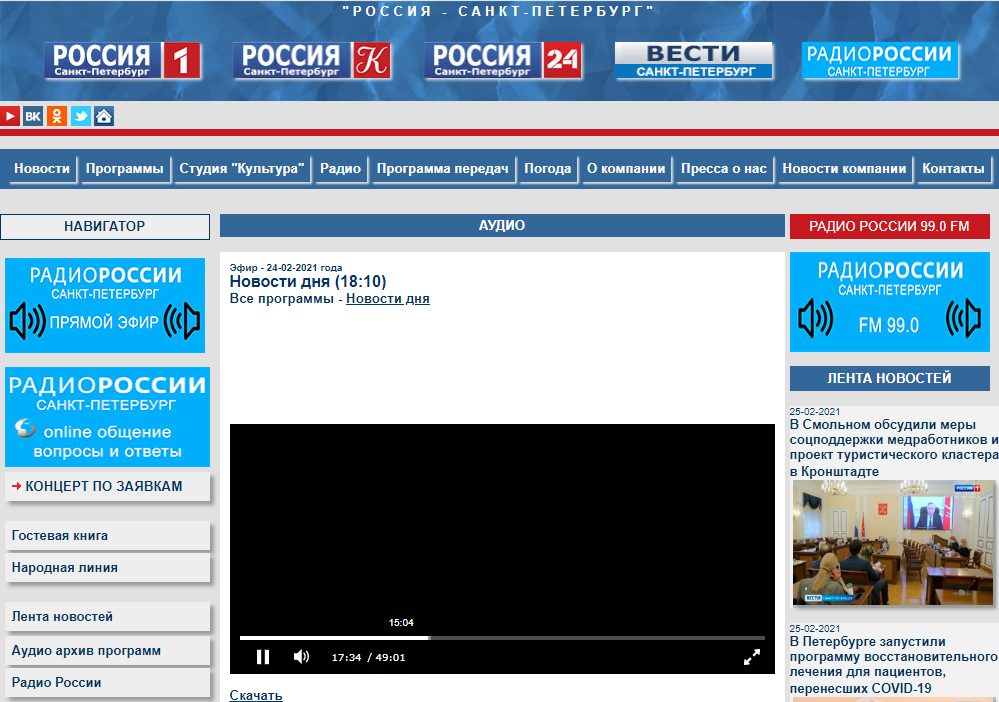Screen dimensions: 999x702
Task: Open Концерт по заявкам link
Action: pyautogui.click(x=107, y=486)
